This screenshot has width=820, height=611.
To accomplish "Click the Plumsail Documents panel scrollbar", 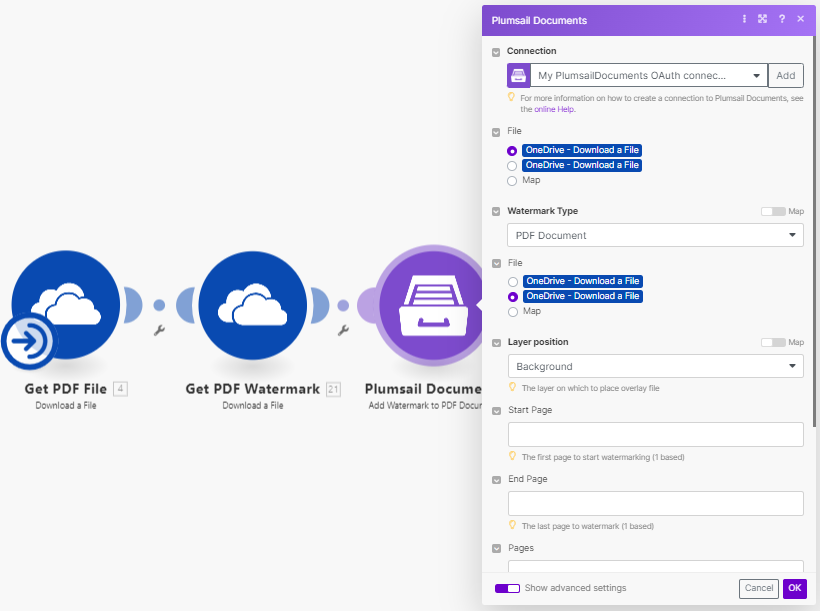I will point(815,230).
